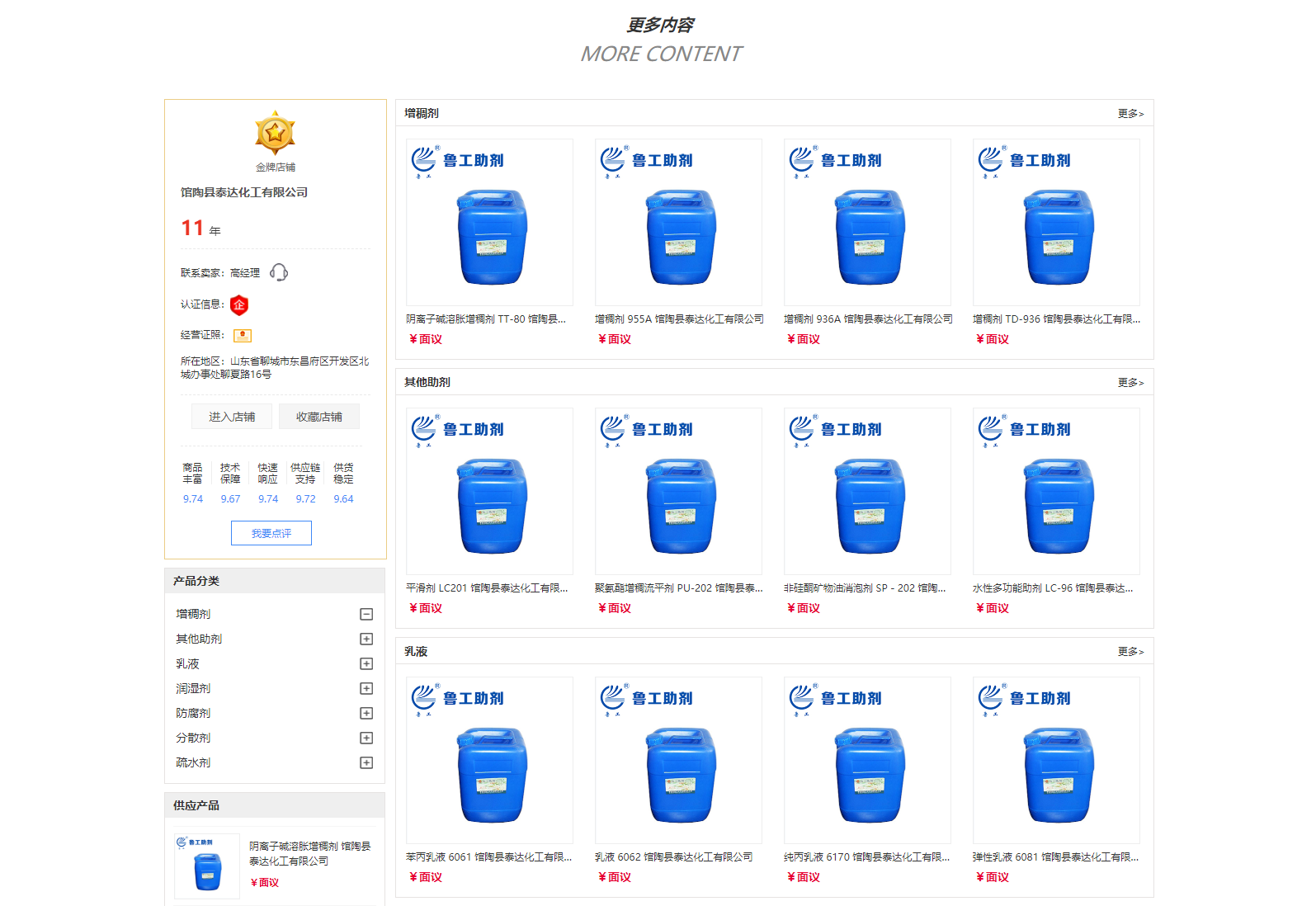The height and width of the screenshot is (906, 1316).
Task: Click 更多 link in 乳液 section
Action: pos(1130,651)
